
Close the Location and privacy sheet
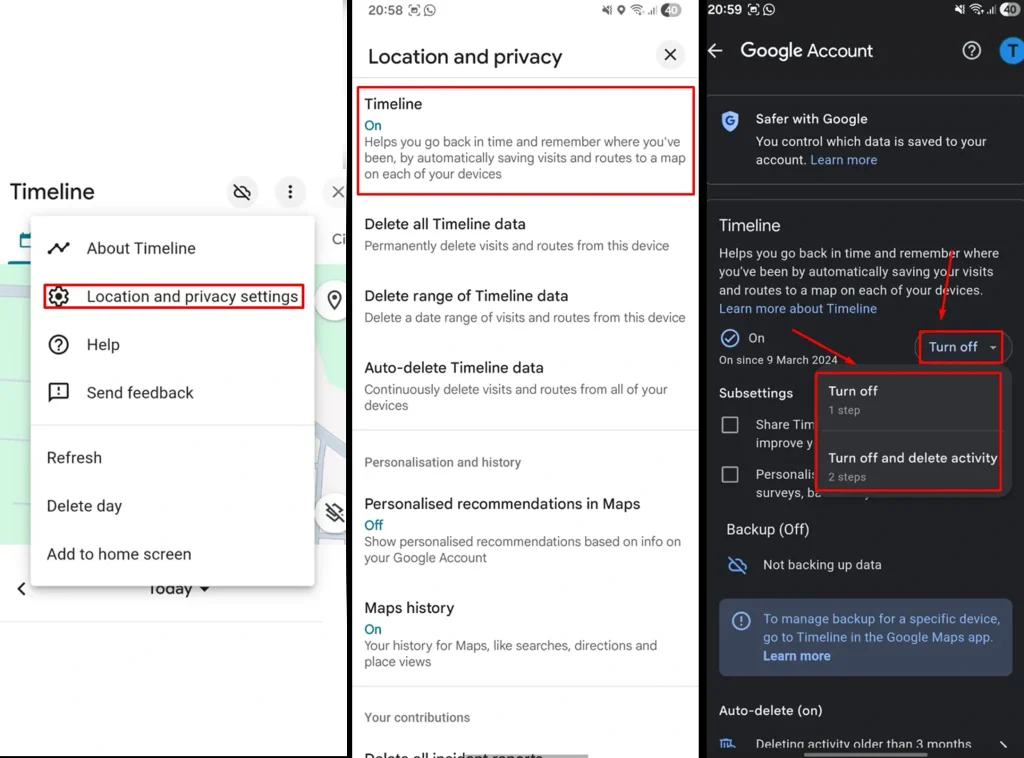[670, 55]
